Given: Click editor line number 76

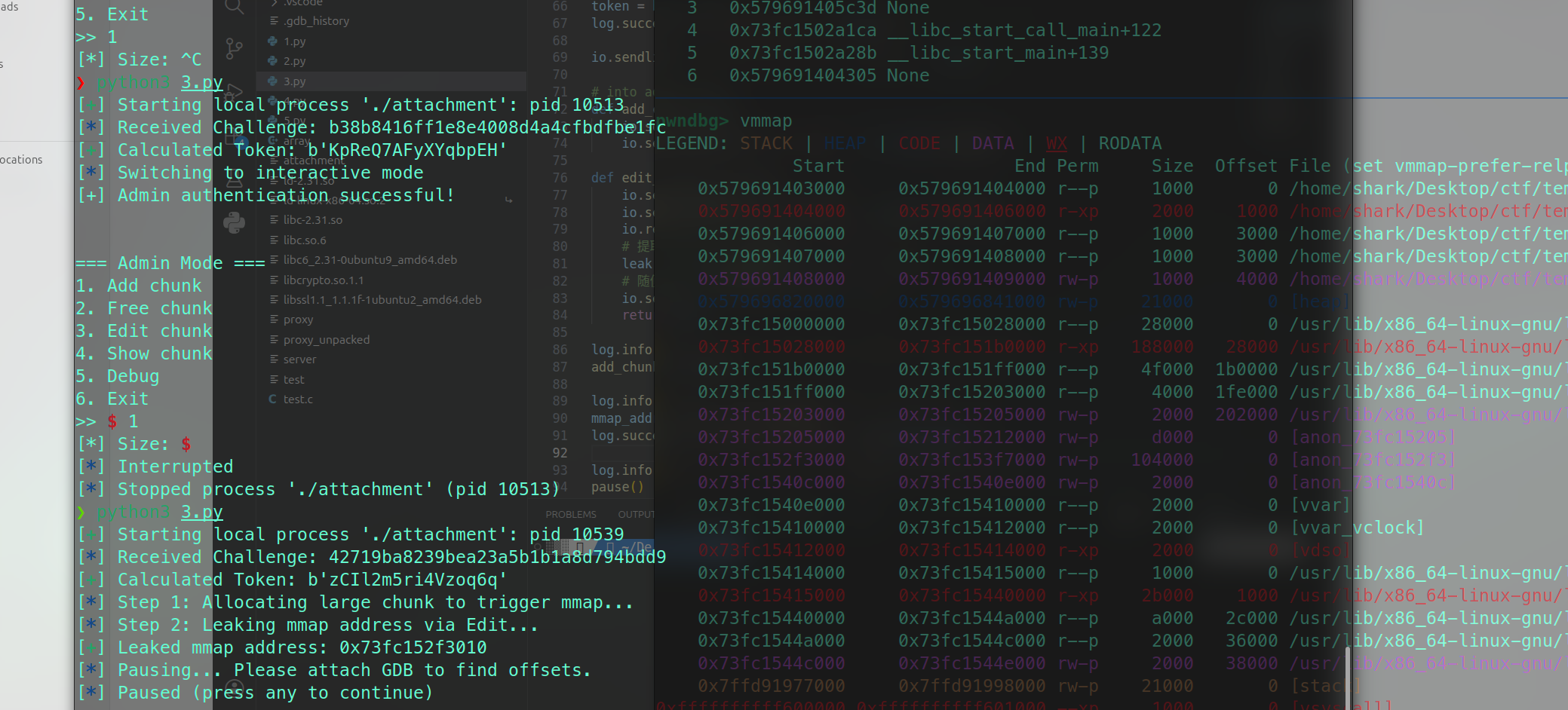Looking at the screenshot, I should tap(560, 178).
